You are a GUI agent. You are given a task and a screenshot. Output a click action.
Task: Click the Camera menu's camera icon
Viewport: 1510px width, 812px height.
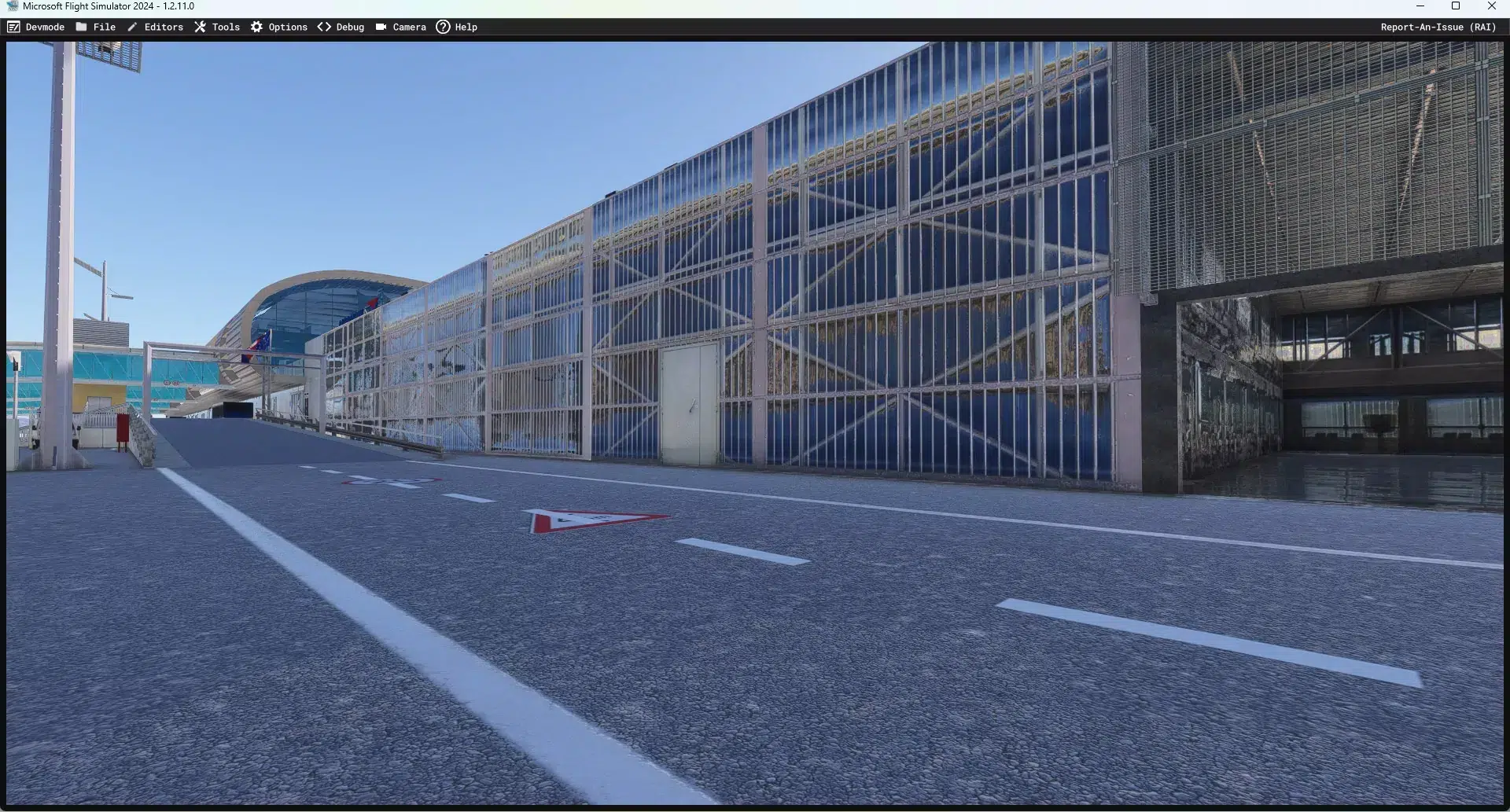click(x=381, y=27)
